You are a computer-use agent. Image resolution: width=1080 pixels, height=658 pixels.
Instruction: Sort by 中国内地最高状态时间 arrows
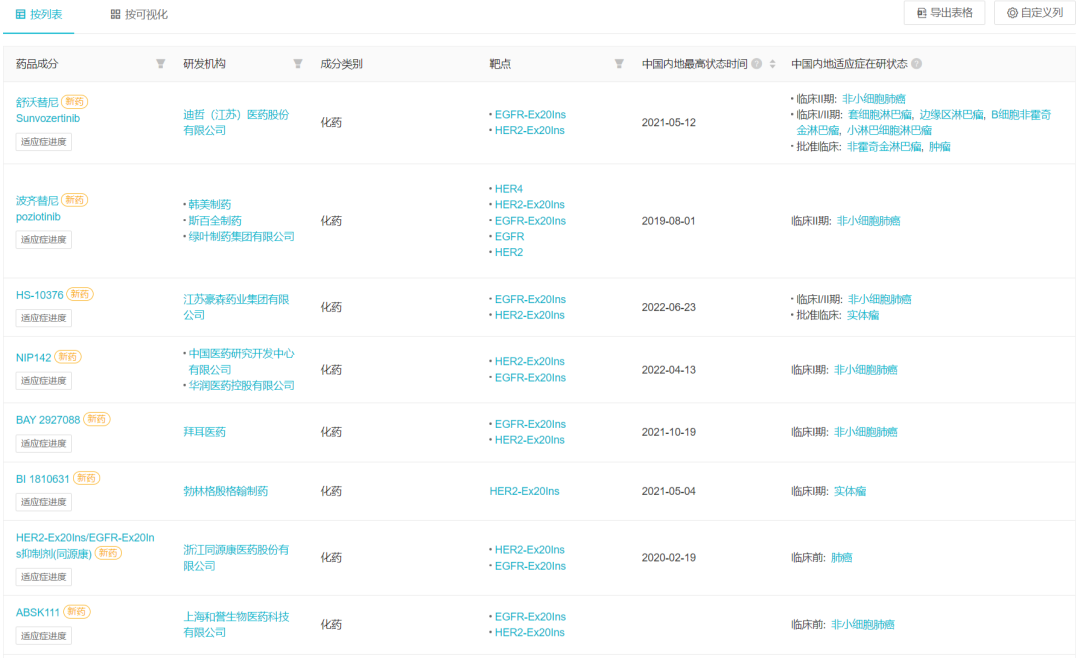point(772,63)
